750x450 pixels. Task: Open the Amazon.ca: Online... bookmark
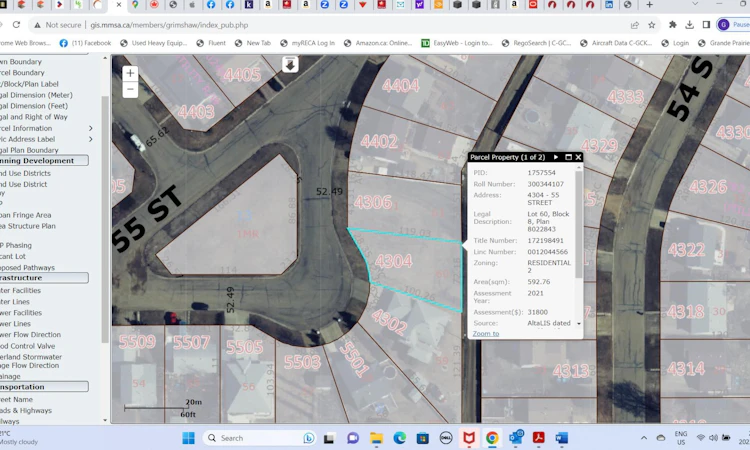click(378, 43)
